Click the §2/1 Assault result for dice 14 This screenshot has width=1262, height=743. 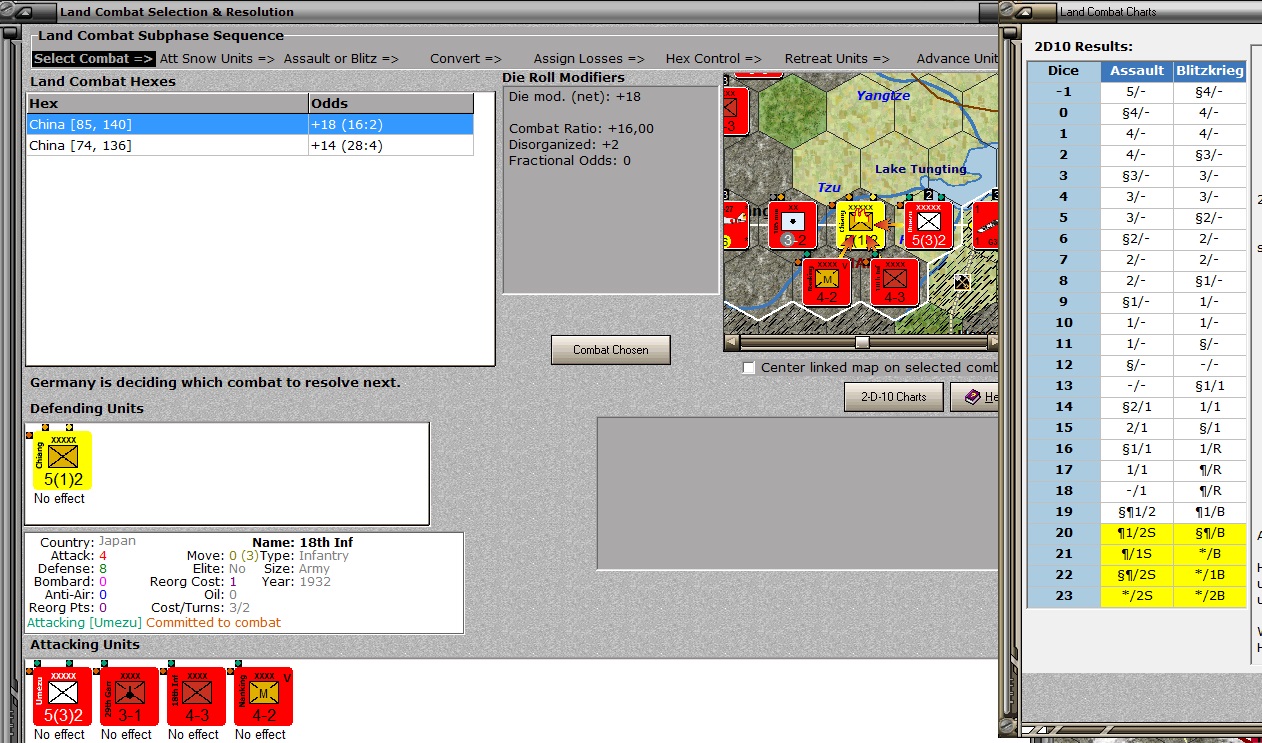(1137, 407)
